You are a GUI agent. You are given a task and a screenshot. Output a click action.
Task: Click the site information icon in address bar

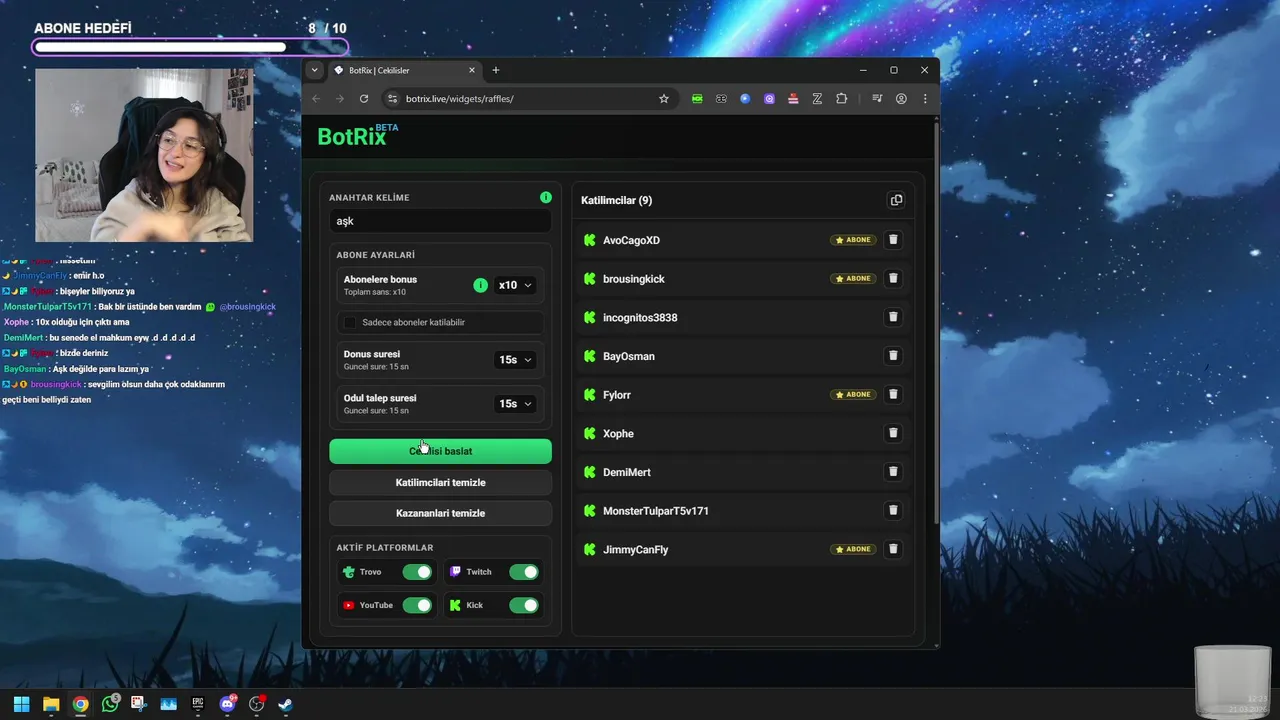(x=393, y=99)
